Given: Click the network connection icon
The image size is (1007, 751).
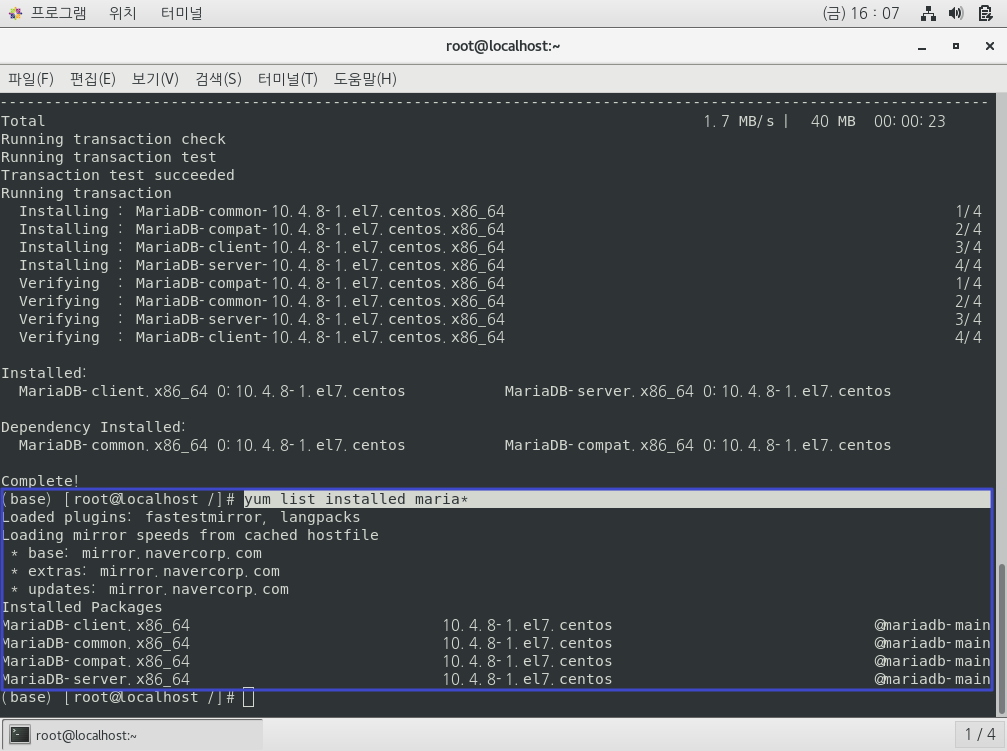Looking at the screenshot, I should 928,13.
